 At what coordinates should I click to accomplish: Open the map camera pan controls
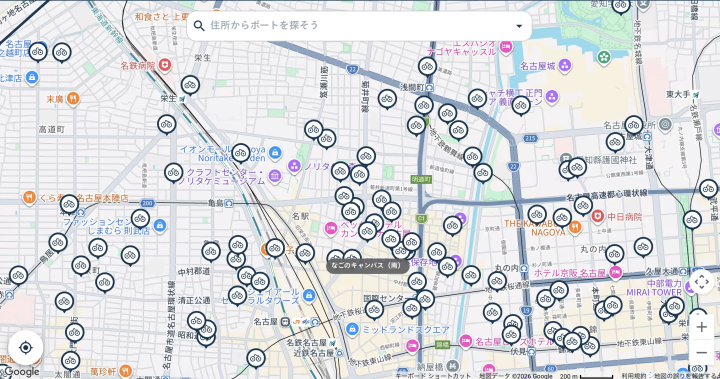pos(701,282)
